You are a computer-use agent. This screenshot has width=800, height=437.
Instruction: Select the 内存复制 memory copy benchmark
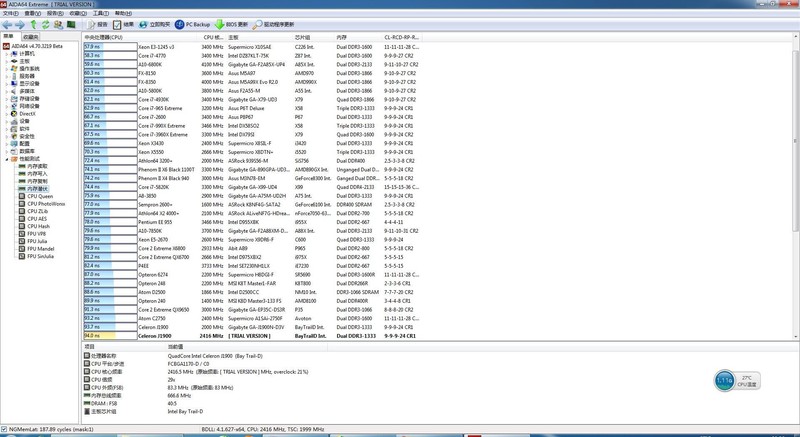point(33,181)
